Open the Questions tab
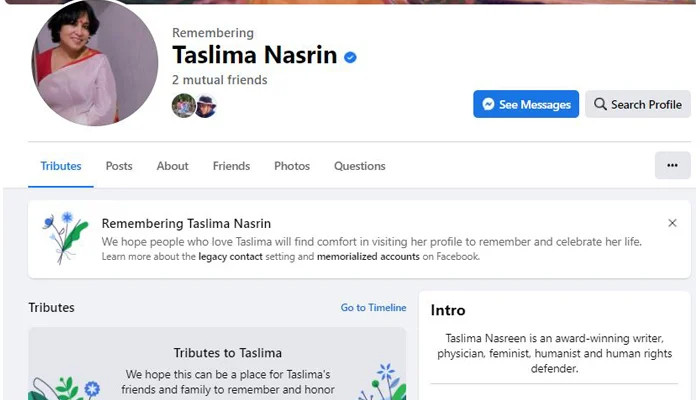 pos(359,166)
